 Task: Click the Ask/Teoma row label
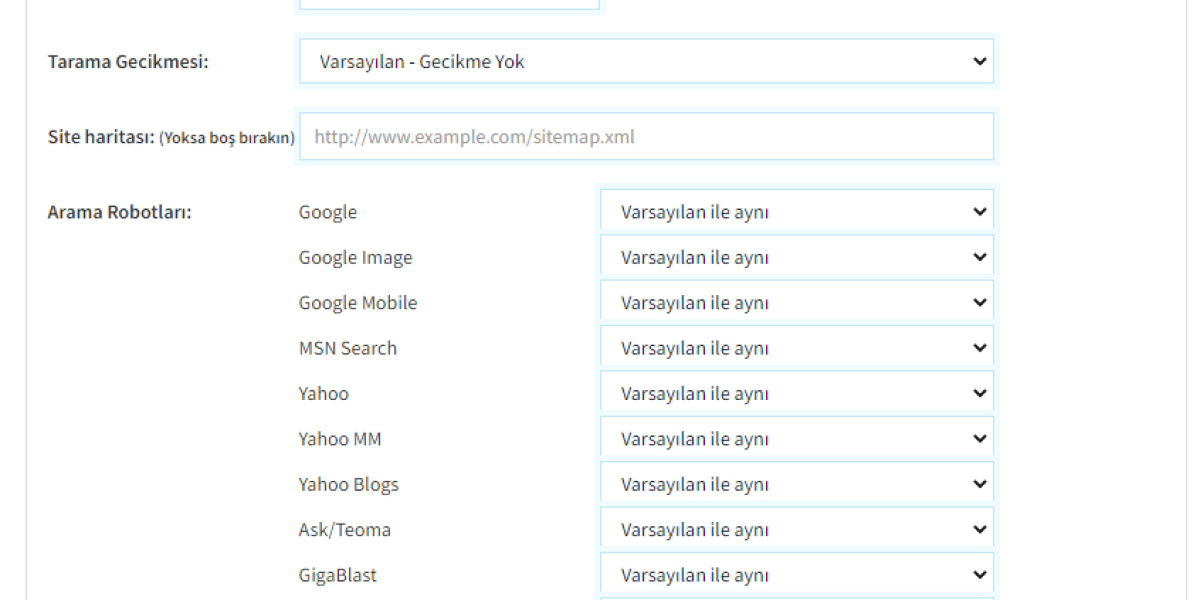pos(345,530)
